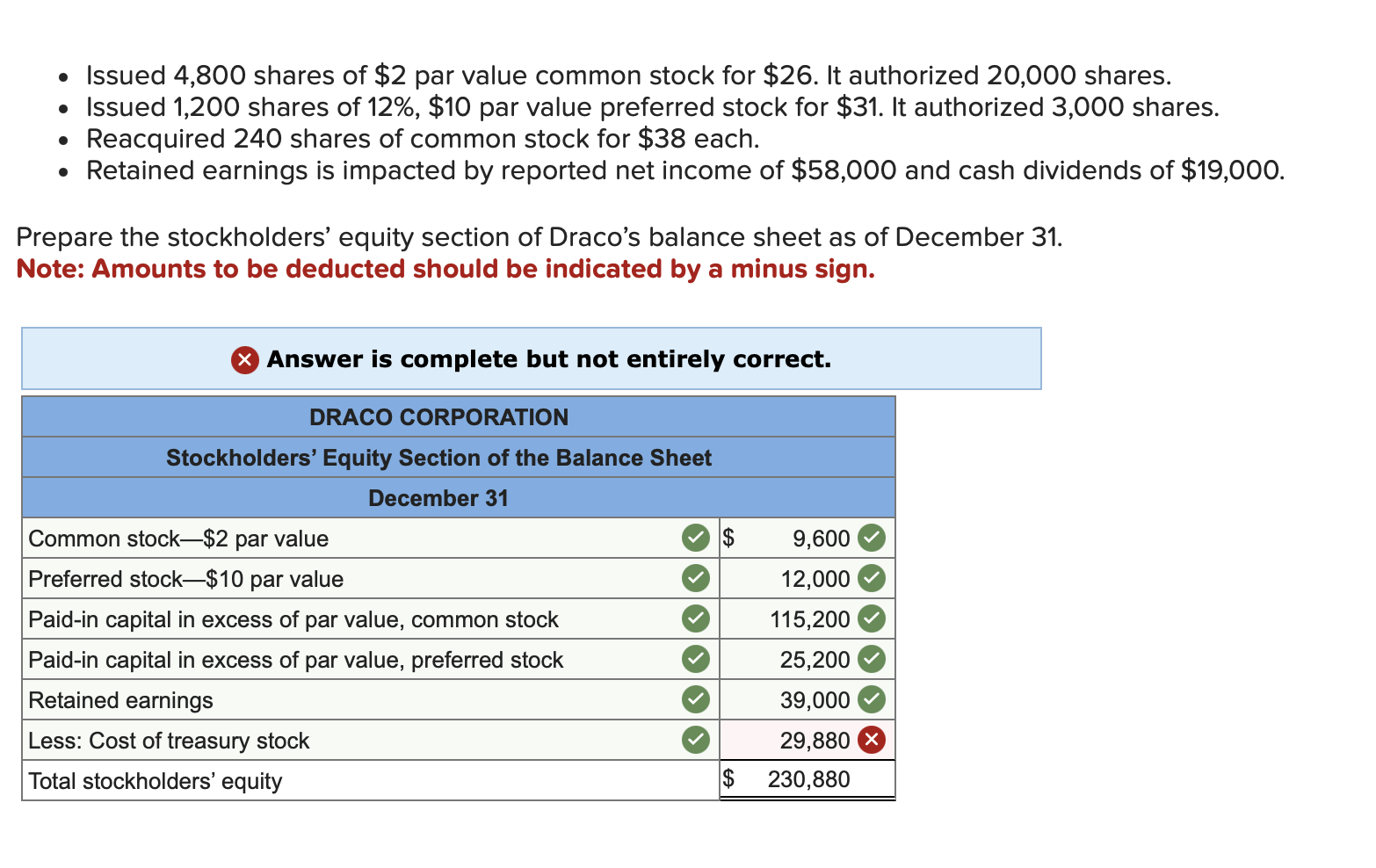The image size is (1376, 868).
Task: Click the December 31 header bar
Action: pos(438,497)
